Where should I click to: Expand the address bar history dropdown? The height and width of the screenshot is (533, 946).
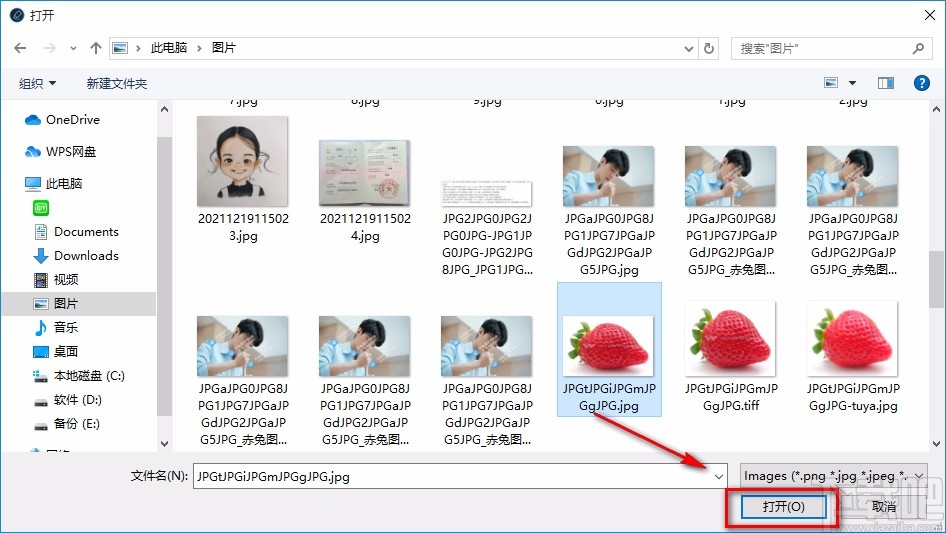[x=688, y=49]
